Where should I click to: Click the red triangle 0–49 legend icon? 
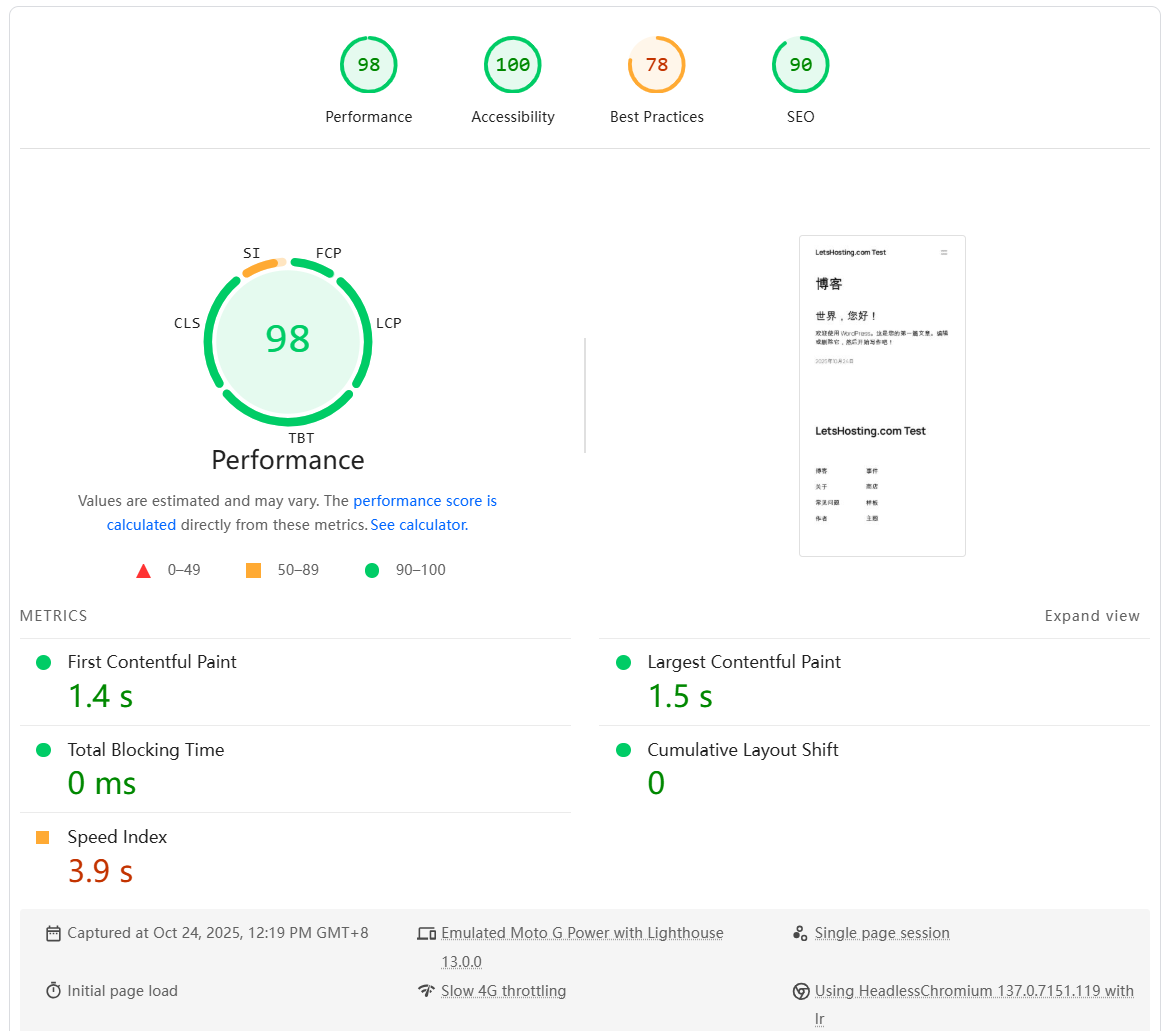[x=143, y=571]
